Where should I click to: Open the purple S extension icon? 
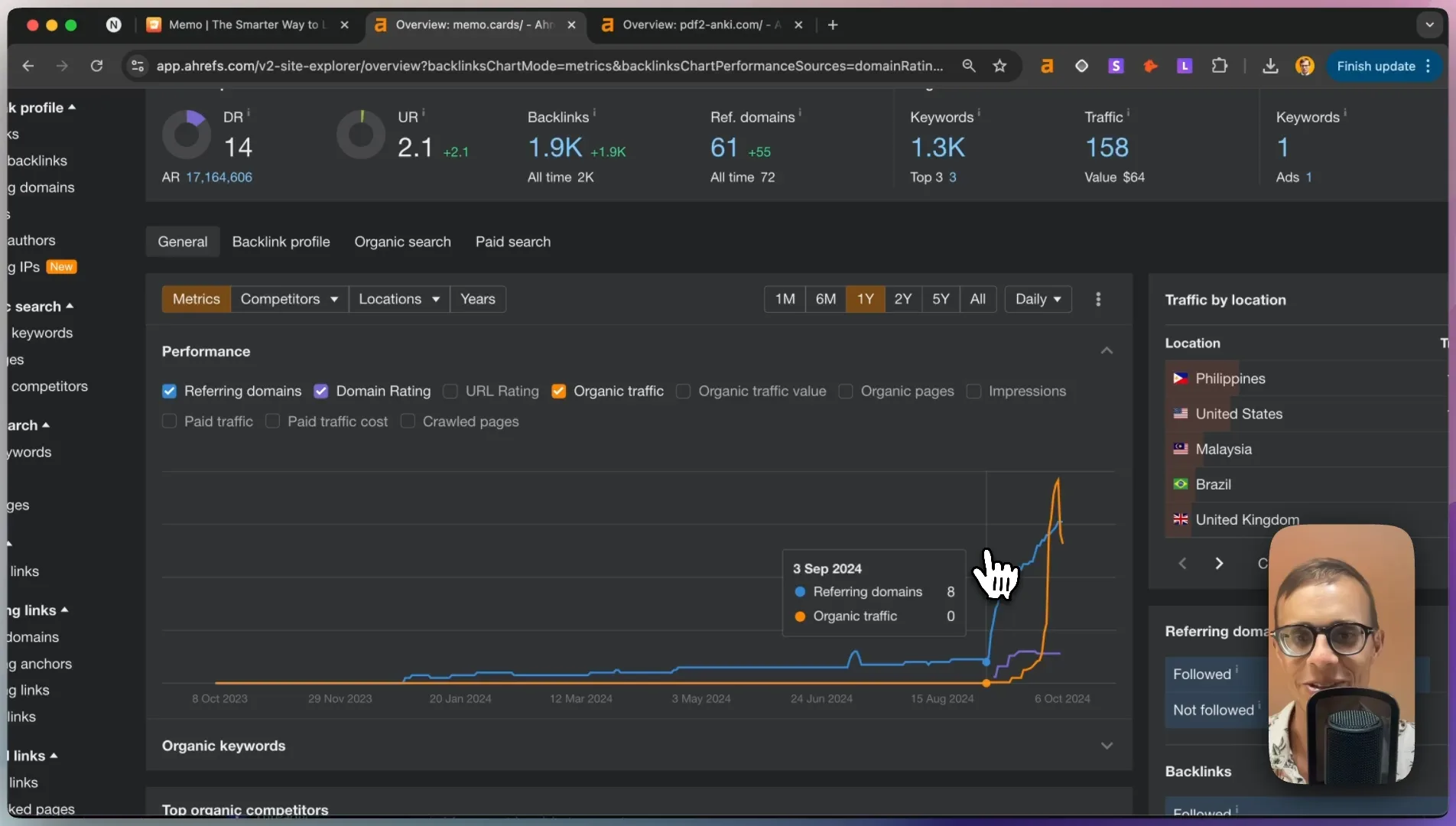pos(1116,66)
